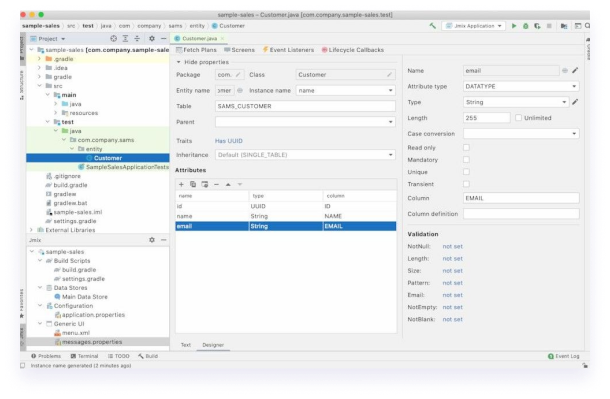610x399 pixels.
Task: Click the Has UUID traits link
Action: coord(229,141)
